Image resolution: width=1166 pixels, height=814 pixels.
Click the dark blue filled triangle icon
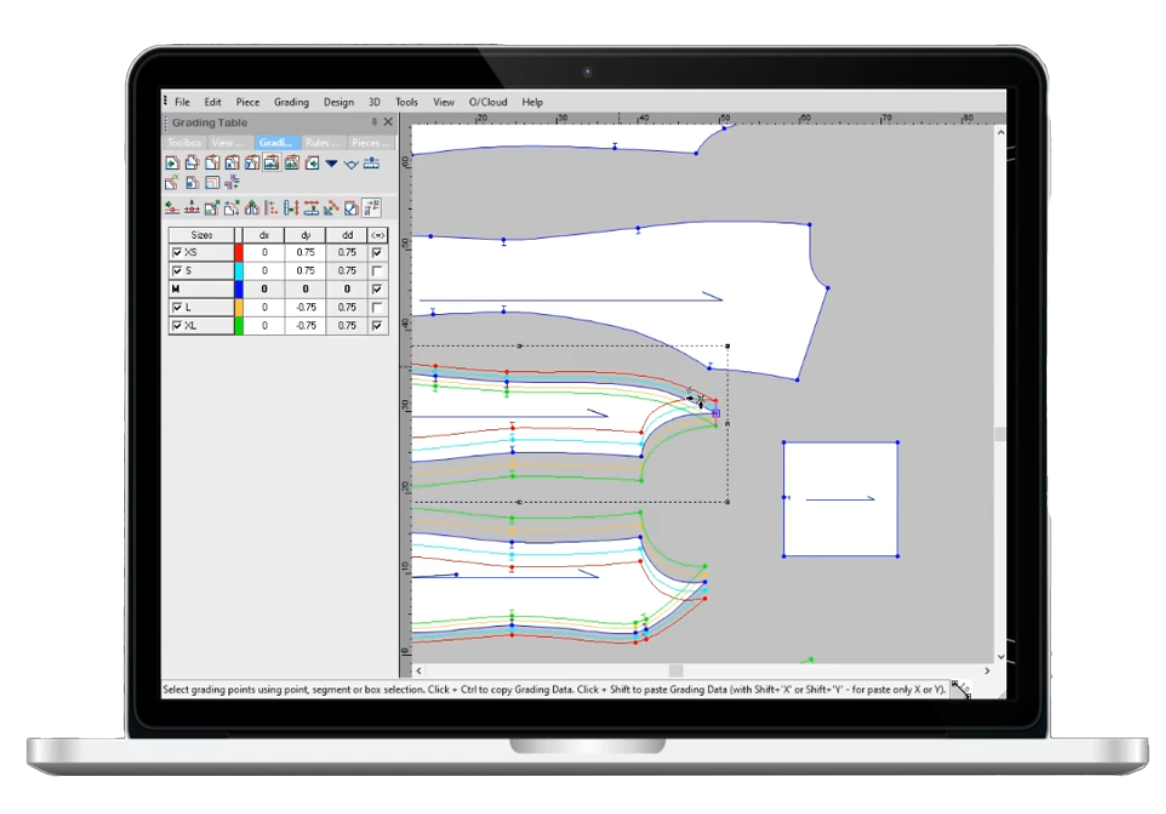click(x=331, y=164)
